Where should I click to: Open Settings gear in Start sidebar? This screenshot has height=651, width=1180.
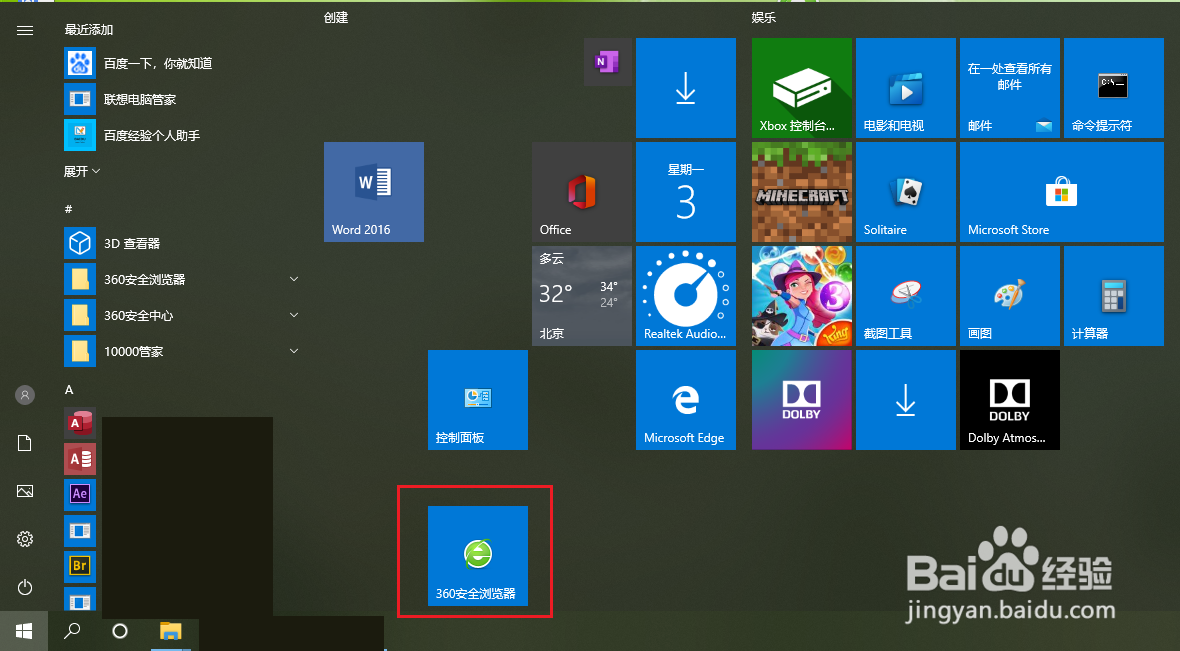point(25,539)
